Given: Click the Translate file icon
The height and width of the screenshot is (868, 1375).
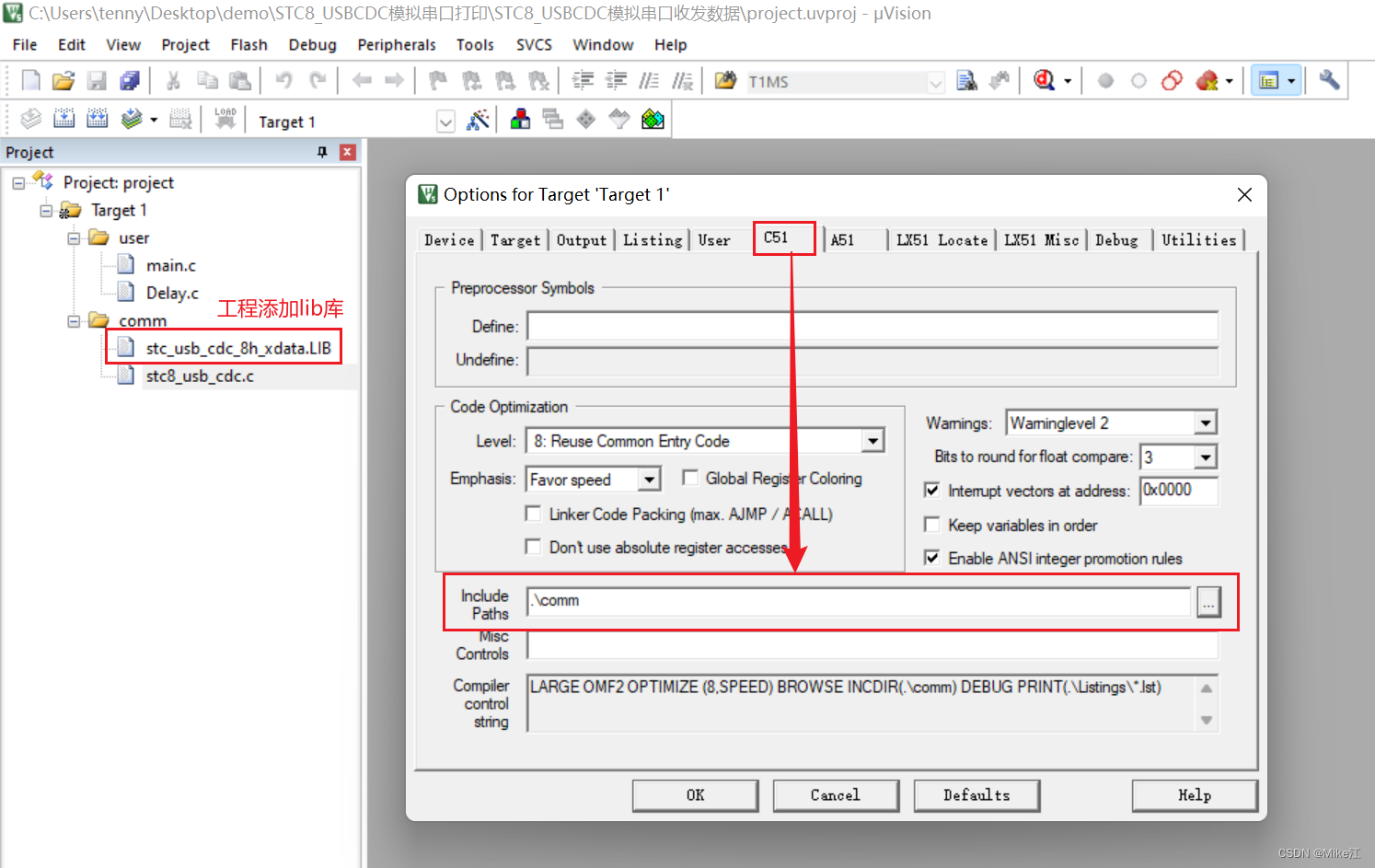Looking at the screenshot, I should point(30,119).
